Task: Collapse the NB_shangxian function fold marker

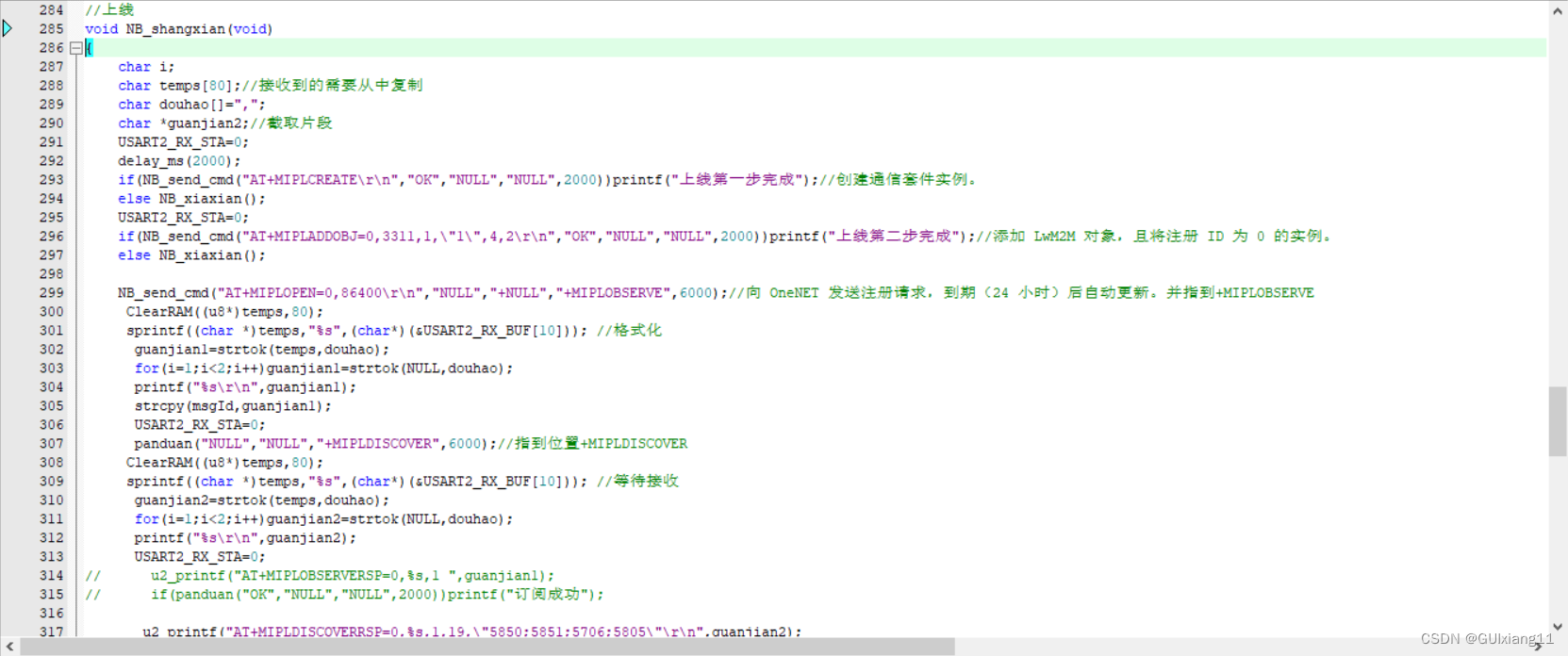Action: (76, 48)
